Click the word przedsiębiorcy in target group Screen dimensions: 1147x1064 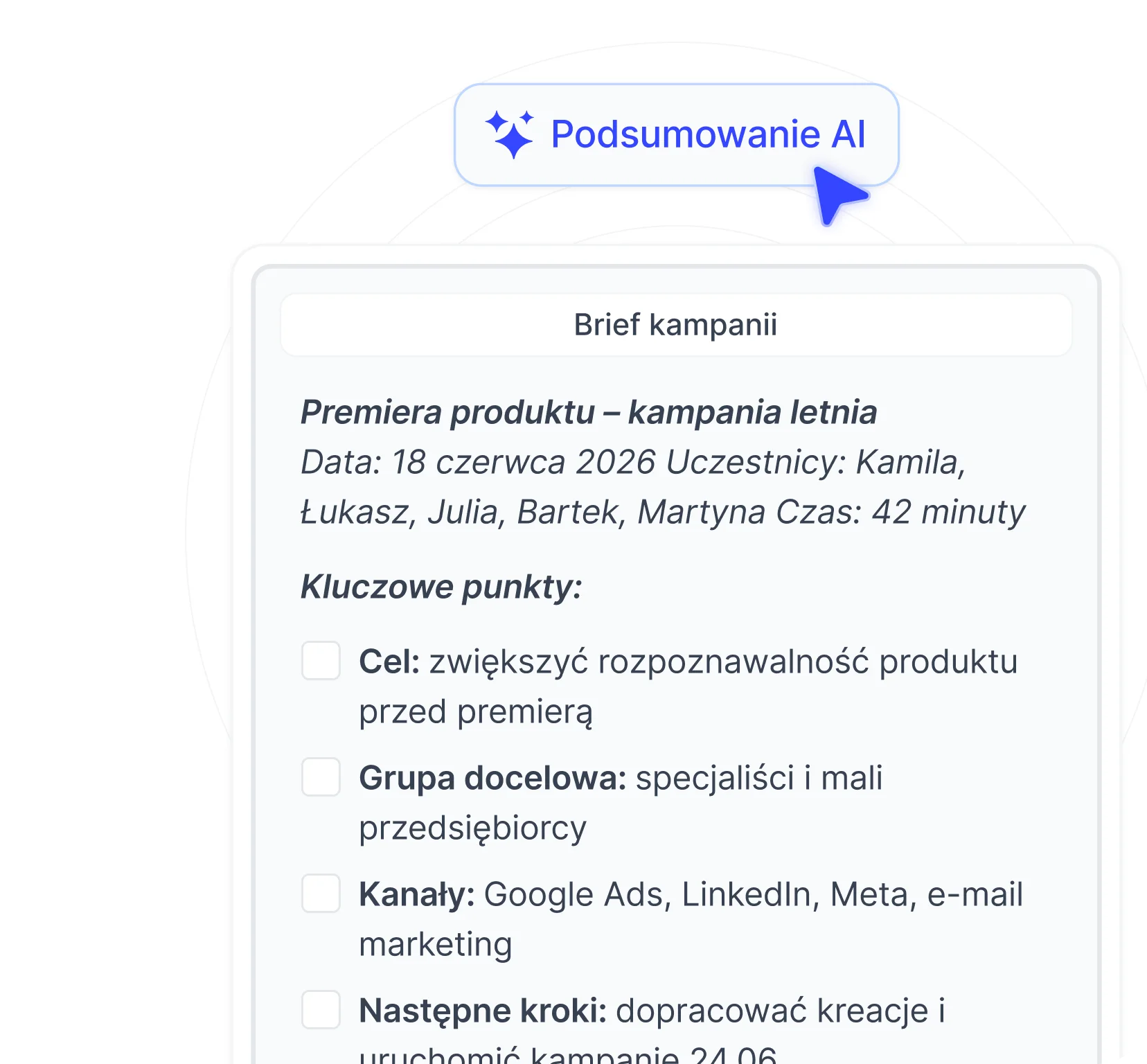[472, 828]
